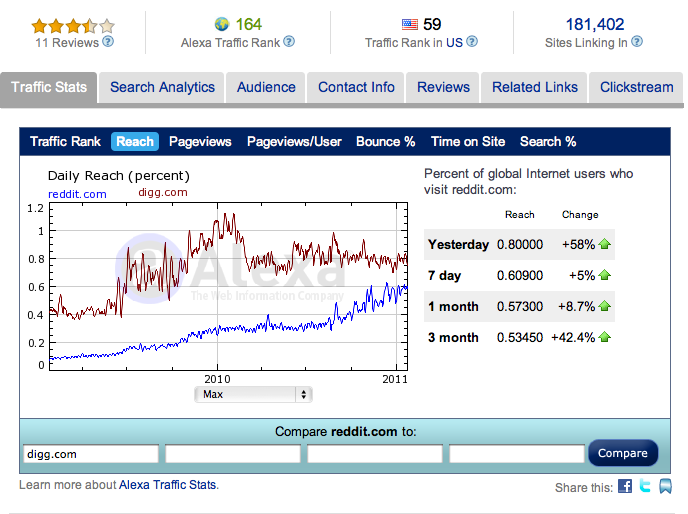This screenshot has width=688, height=514.
Task: Click the +42.4% change value
Action: (573, 338)
